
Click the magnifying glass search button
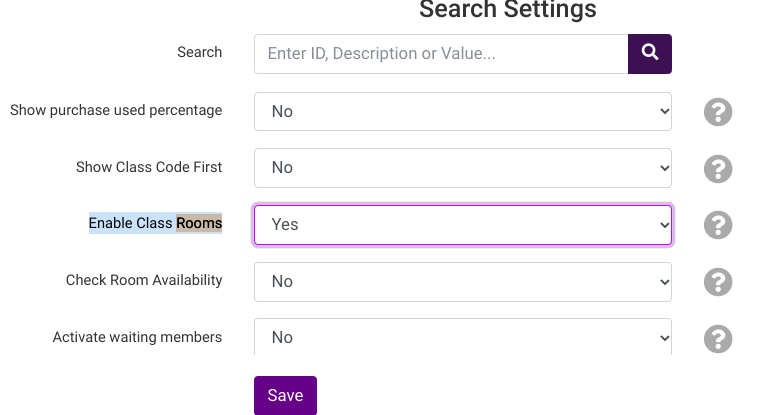point(650,53)
